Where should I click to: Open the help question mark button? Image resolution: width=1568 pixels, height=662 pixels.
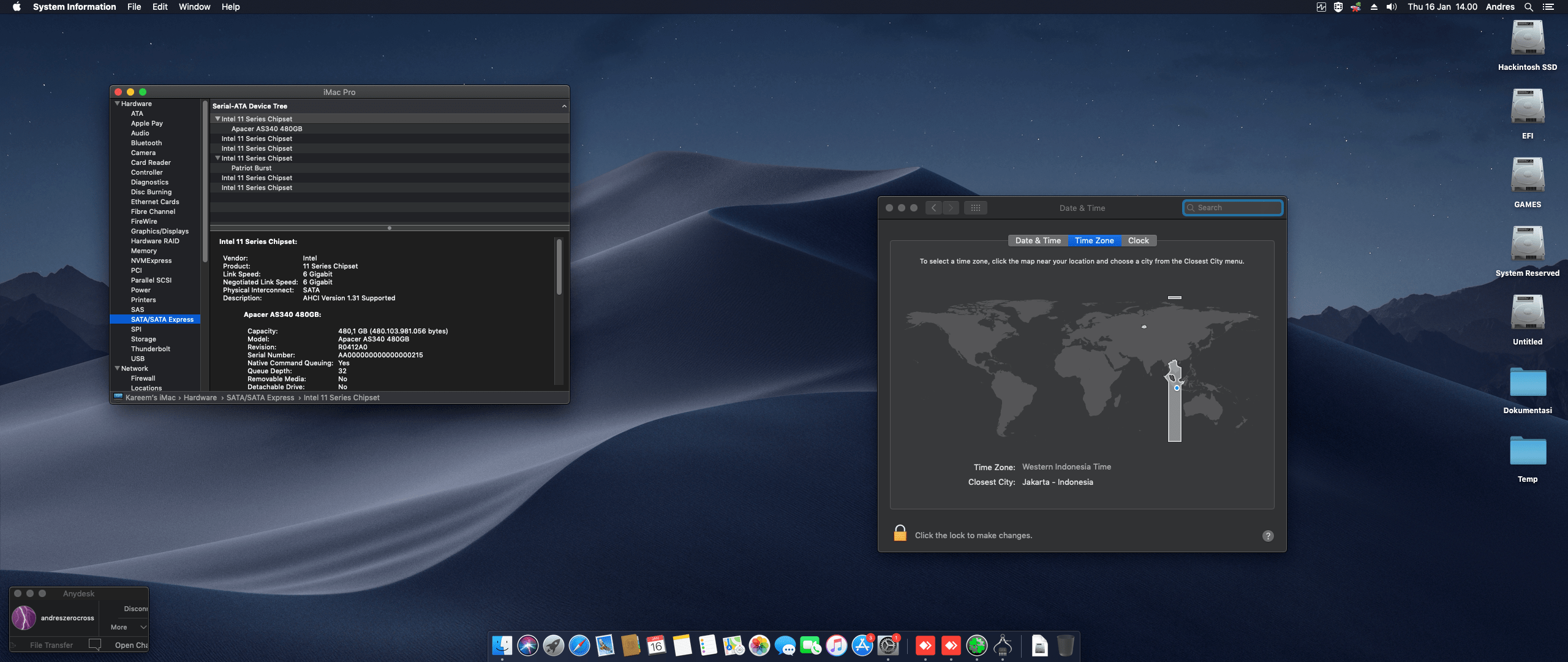[x=1268, y=536]
